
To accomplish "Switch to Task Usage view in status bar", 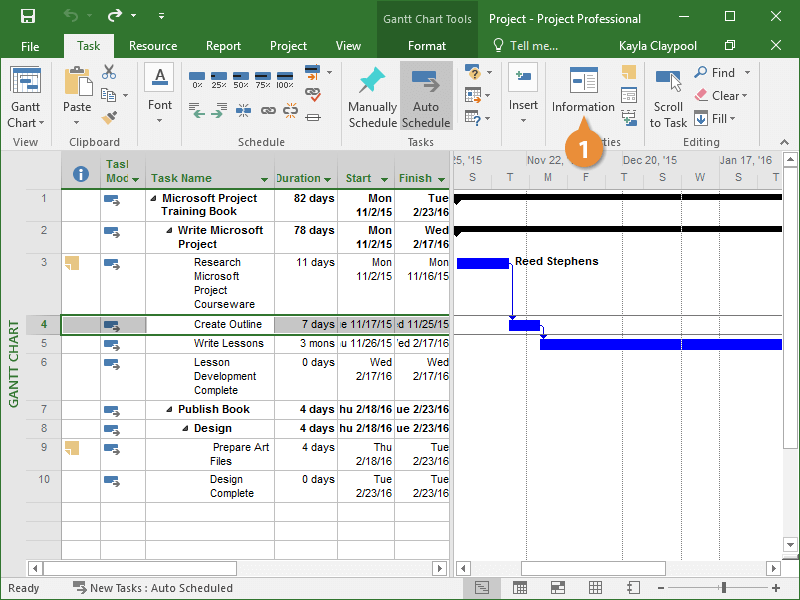I will 520,588.
